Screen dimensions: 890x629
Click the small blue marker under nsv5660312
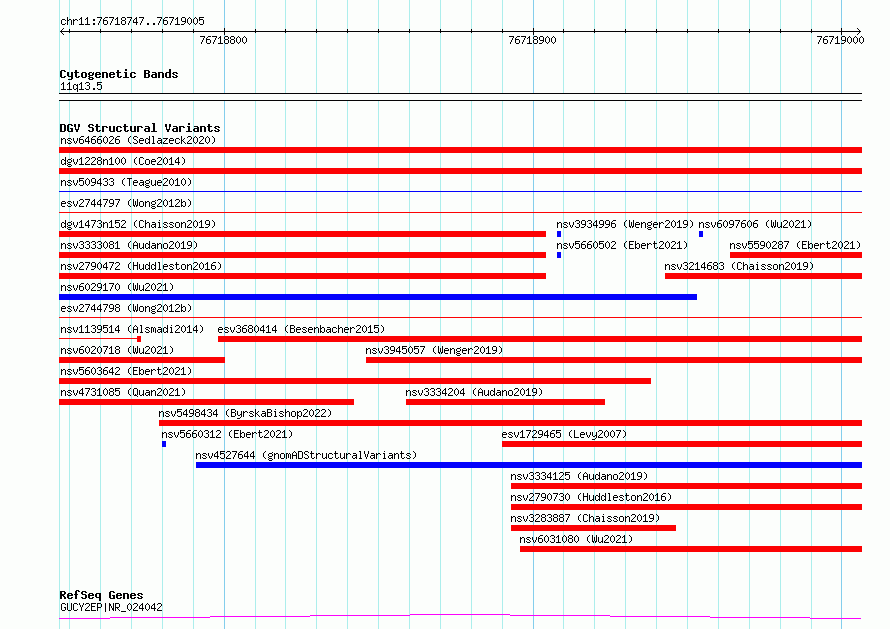click(164, 444)
